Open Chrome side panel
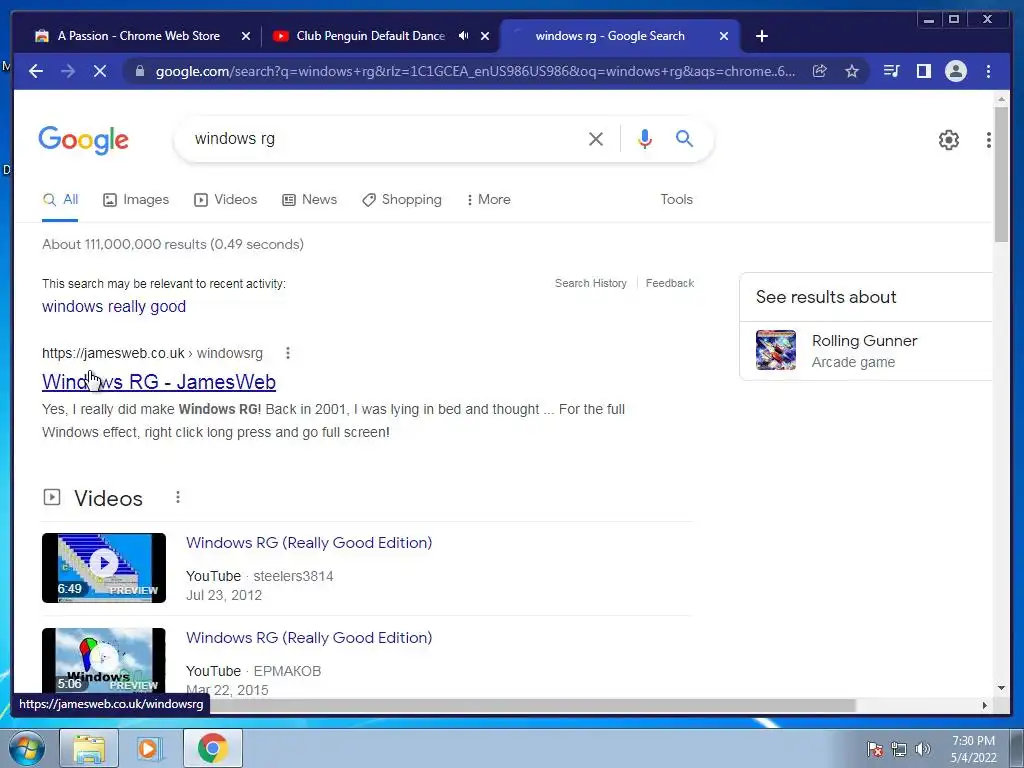 923,71
